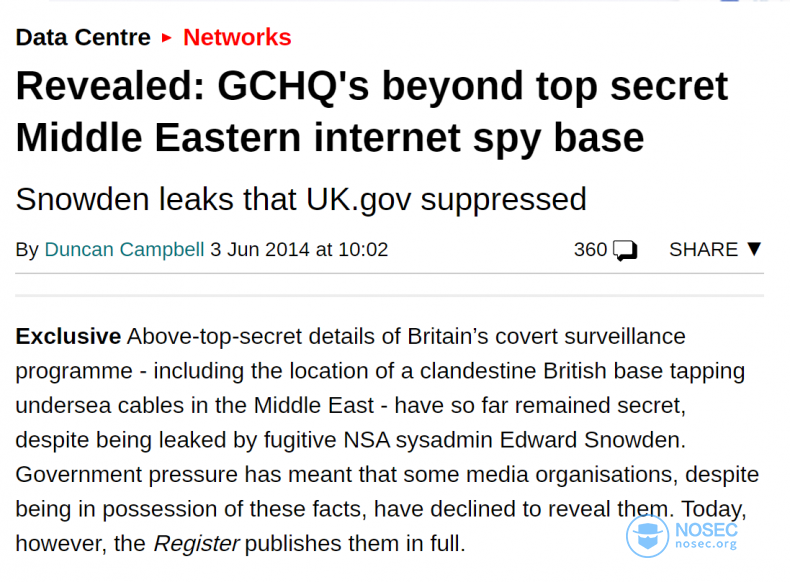Viewport: 790px width, 582px height.
Task: Click the NOSEC masked face logo
Action: pyautogui.click(x=647, y=536)
